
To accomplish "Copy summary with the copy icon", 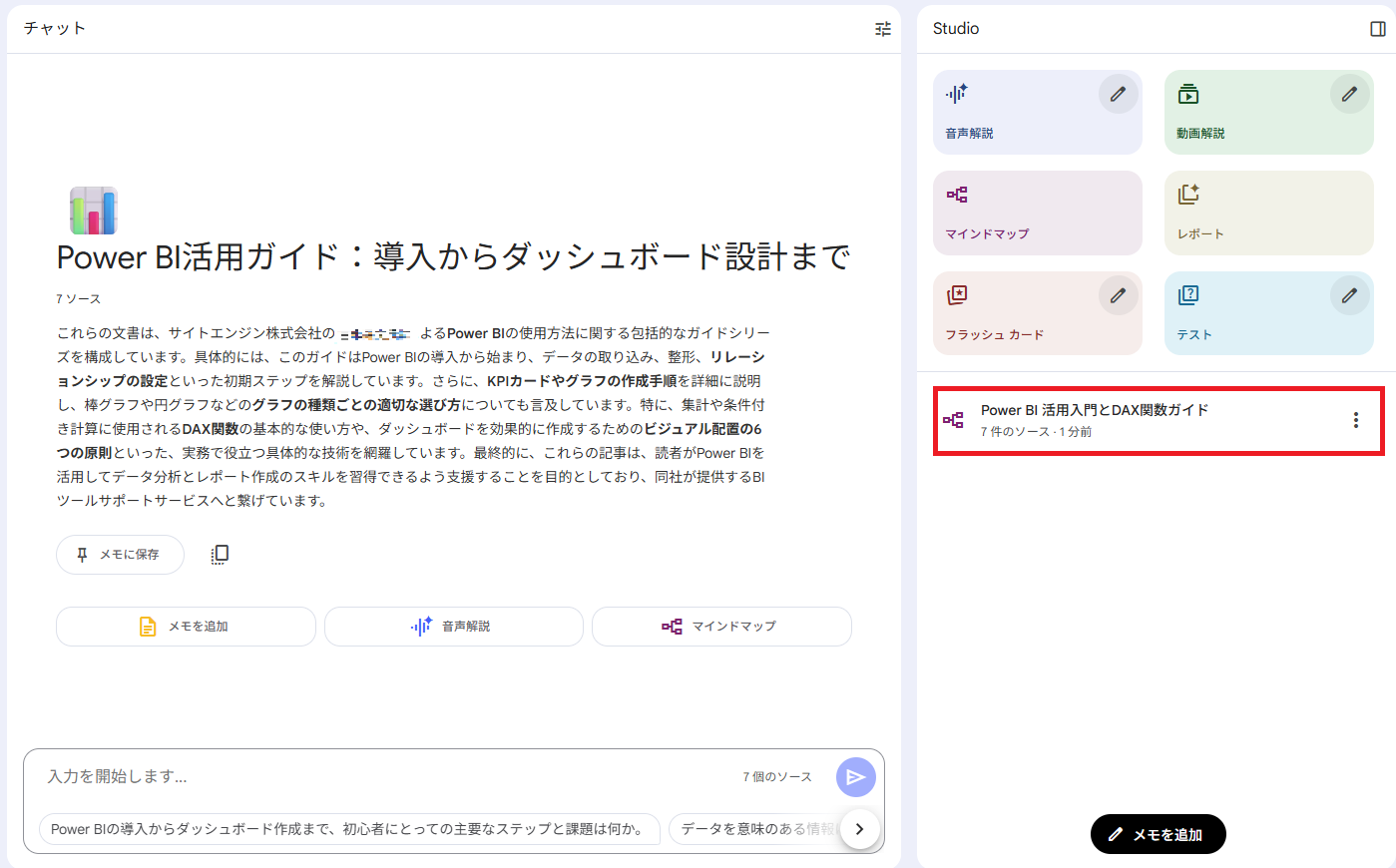I will tap(220, 555).
